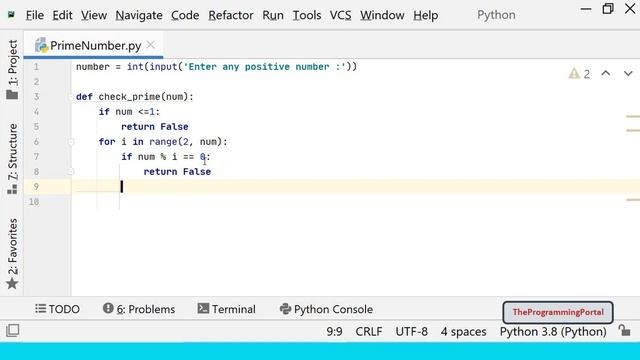Image resolution: width=640 pixels, height=360 pixels.
Task: Open the Problems tool window
Action: [139, 309]
